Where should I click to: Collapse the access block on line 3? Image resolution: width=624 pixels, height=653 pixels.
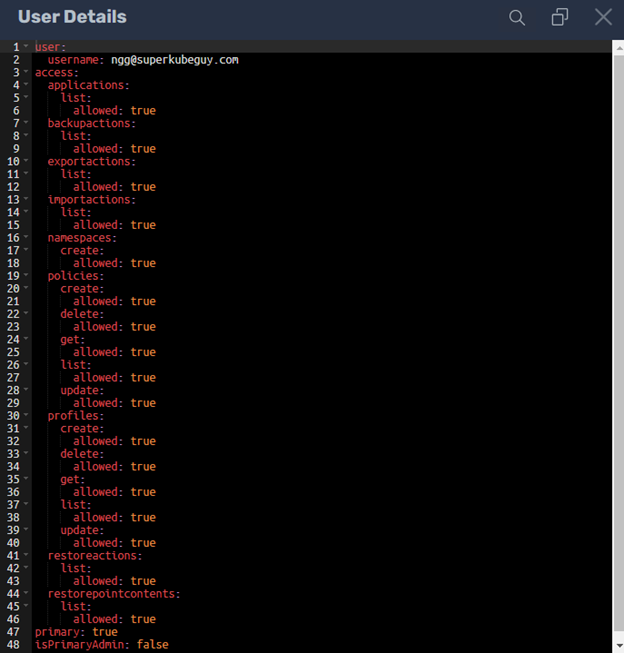pos(26,71)
